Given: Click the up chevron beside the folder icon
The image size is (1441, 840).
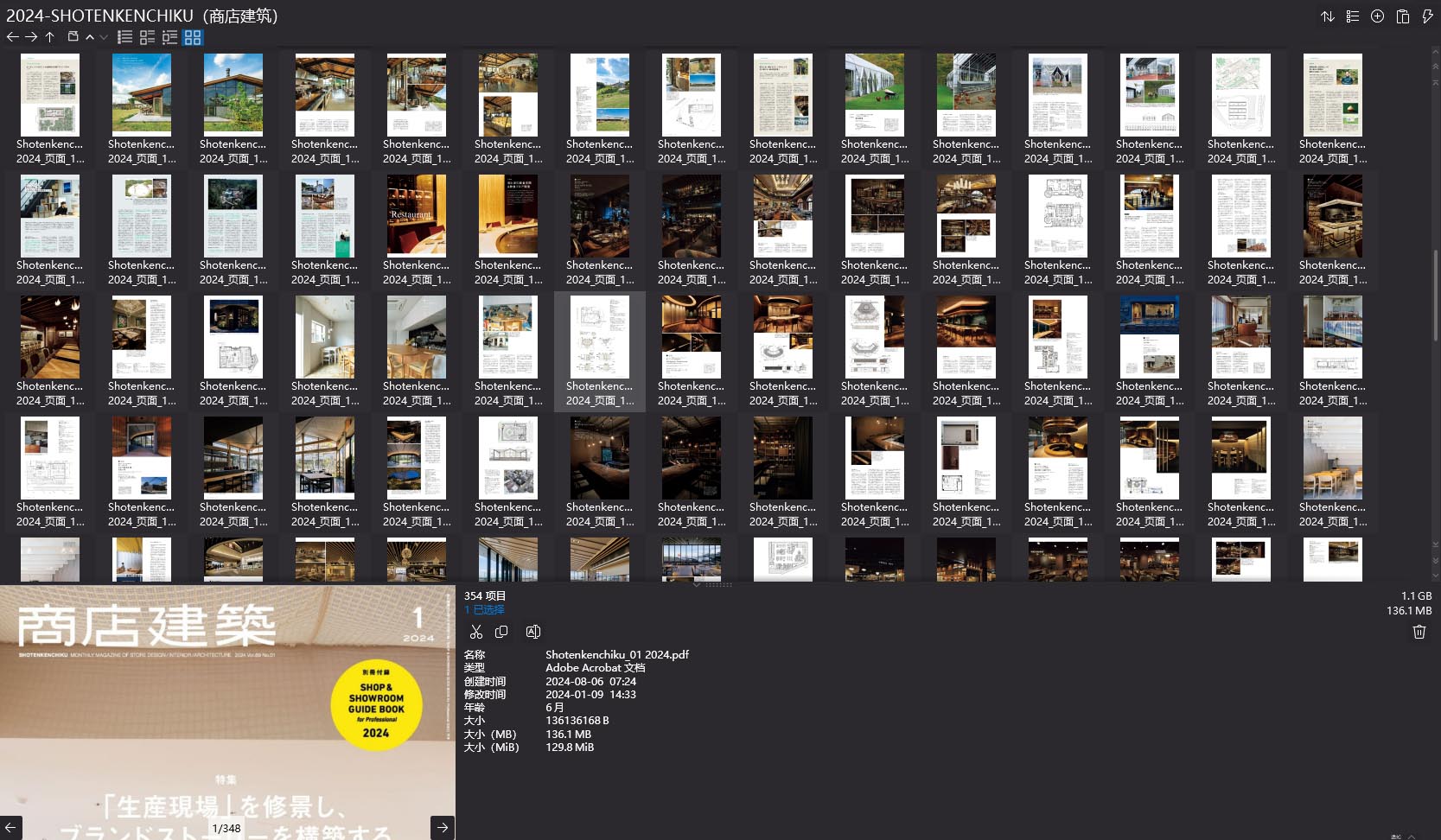Looking at the screenshot, I should 90,37.
